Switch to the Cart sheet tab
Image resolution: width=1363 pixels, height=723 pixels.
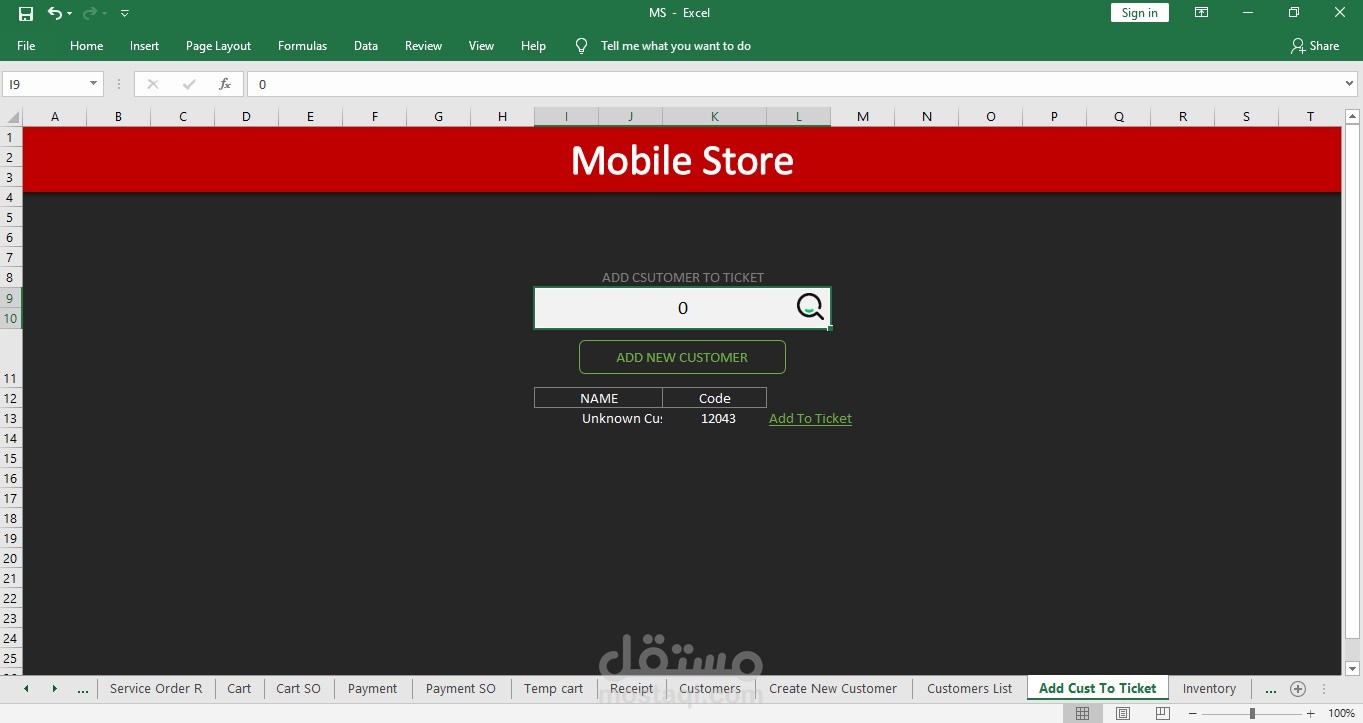pyautogui.click(x=239, y=689)
